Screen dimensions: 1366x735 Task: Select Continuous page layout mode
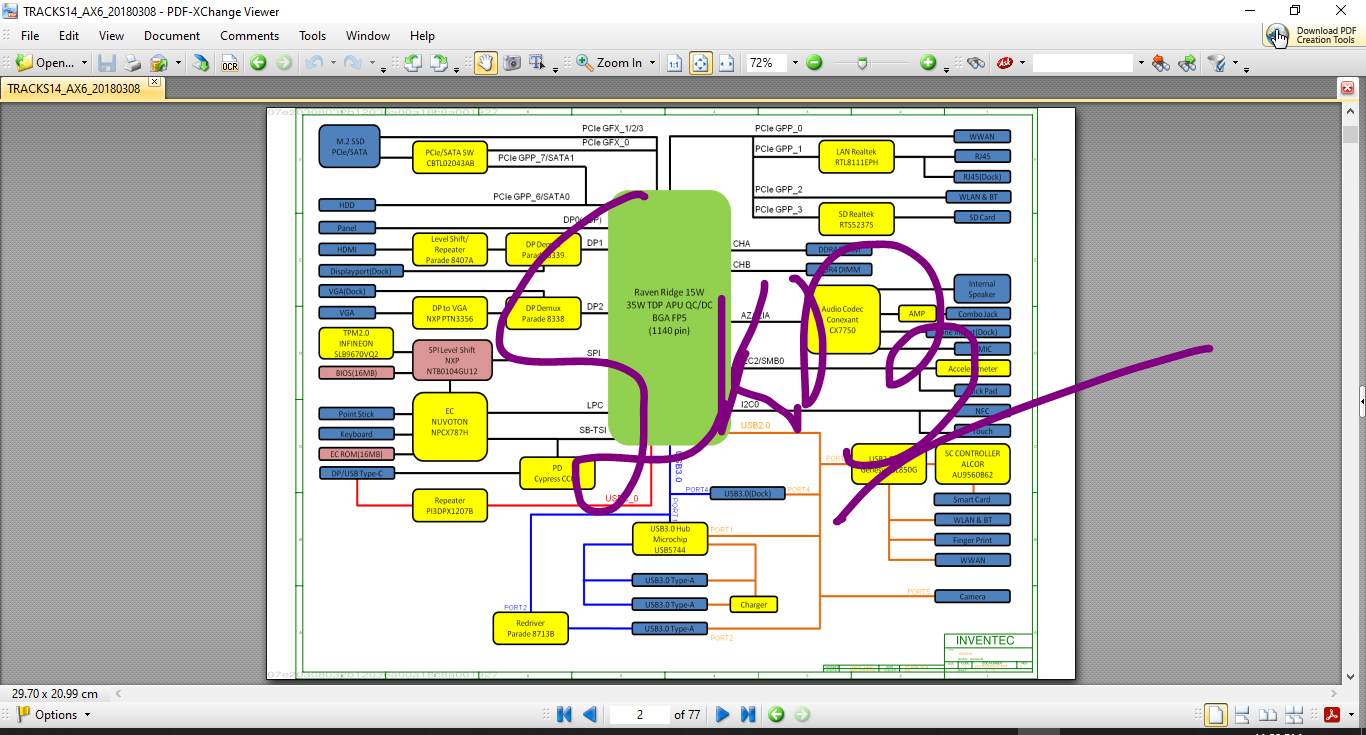pyautogui.click(x=1242, y=714)
